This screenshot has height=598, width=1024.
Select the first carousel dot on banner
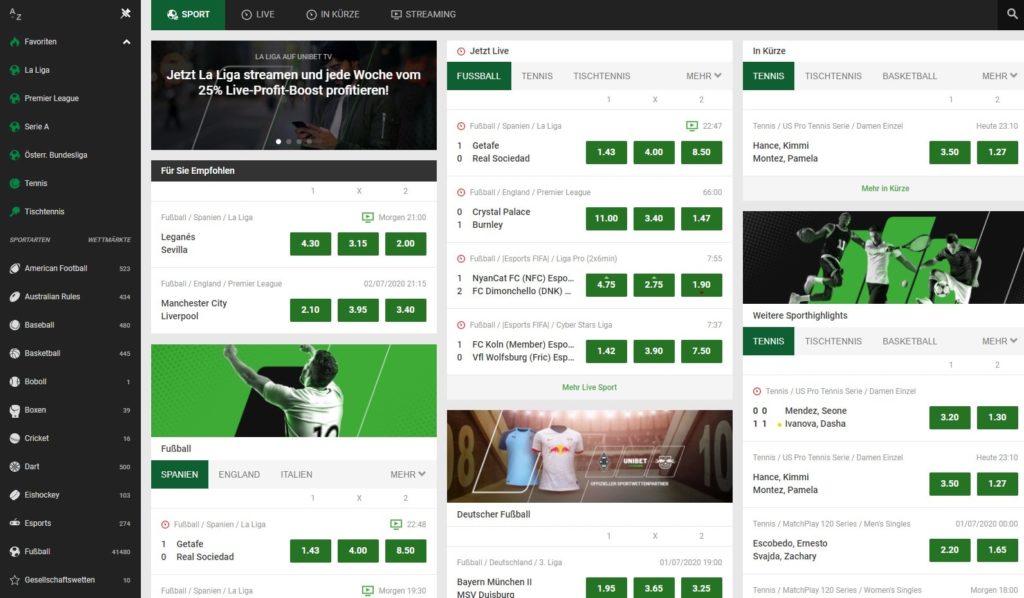click(279, 142)
